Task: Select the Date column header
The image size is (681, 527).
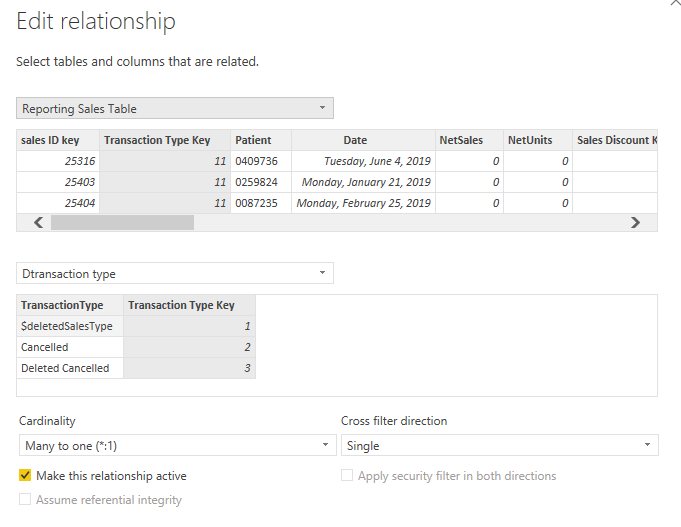Action: [364, 140]
